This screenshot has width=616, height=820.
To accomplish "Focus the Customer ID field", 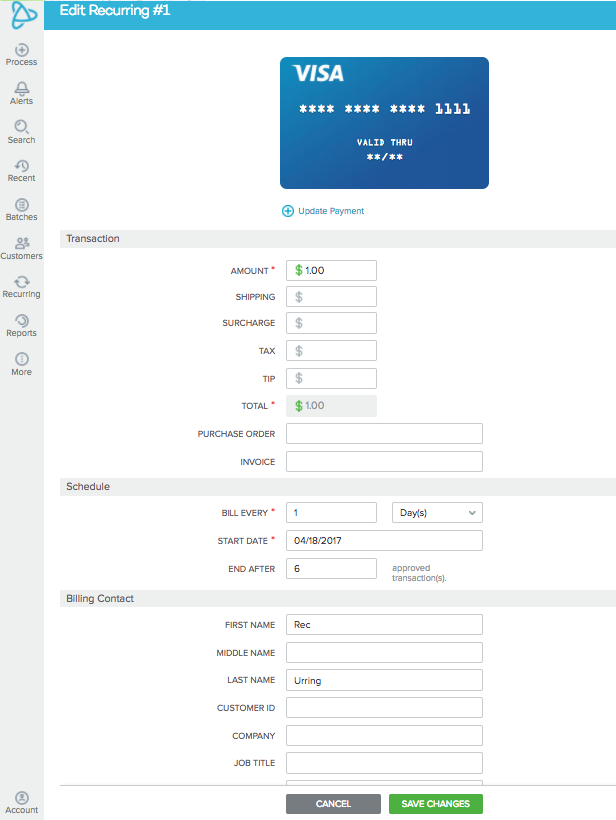I will 384,708.
